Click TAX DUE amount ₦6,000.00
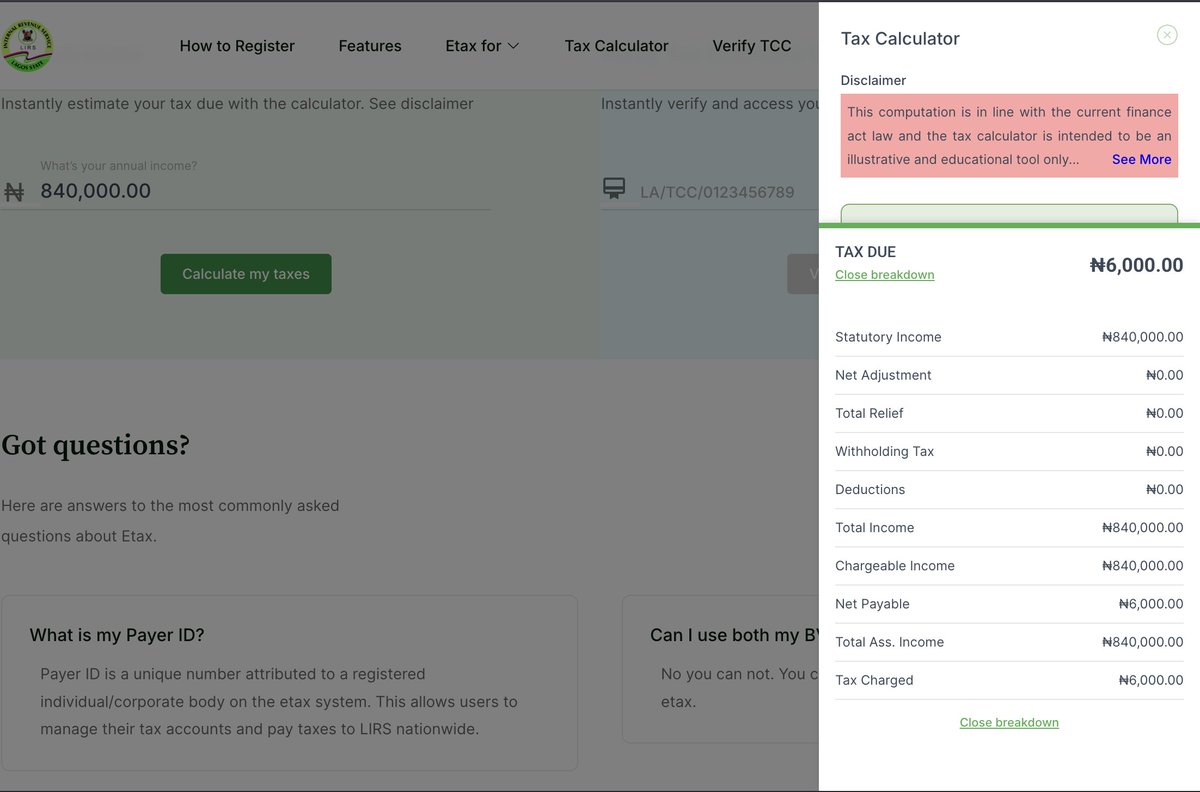 1136,265
